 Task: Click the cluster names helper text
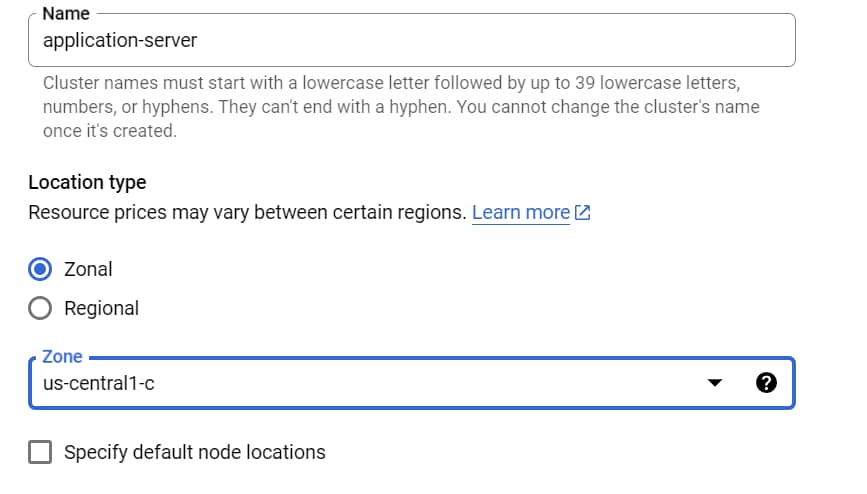401,107
